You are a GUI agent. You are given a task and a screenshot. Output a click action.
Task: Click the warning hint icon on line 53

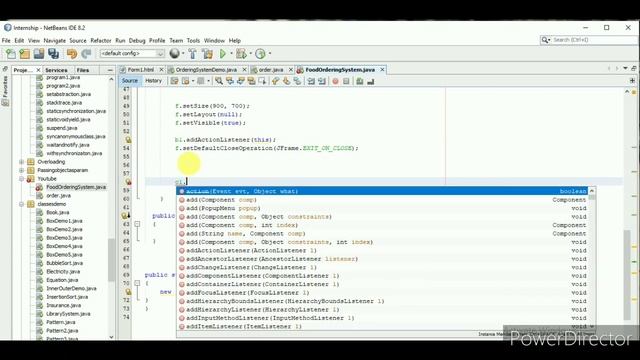pyautogui.click(x=128, y=140)
